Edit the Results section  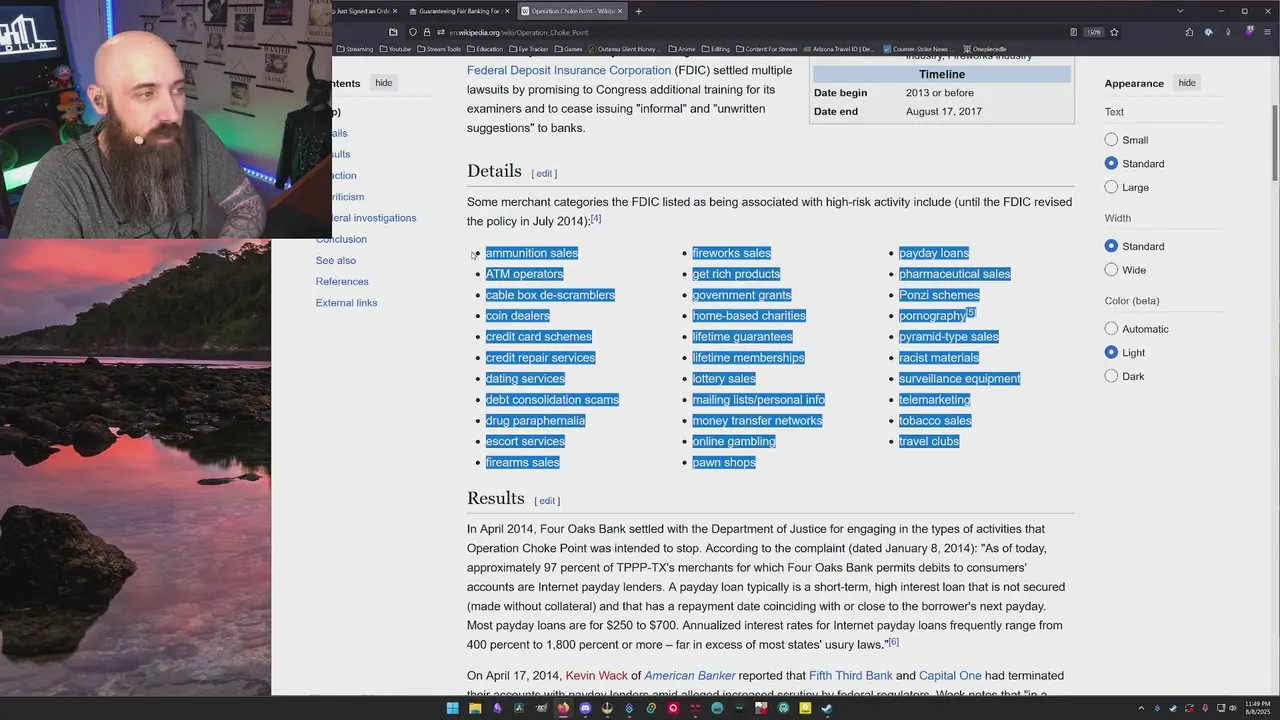tap(547, 501)
